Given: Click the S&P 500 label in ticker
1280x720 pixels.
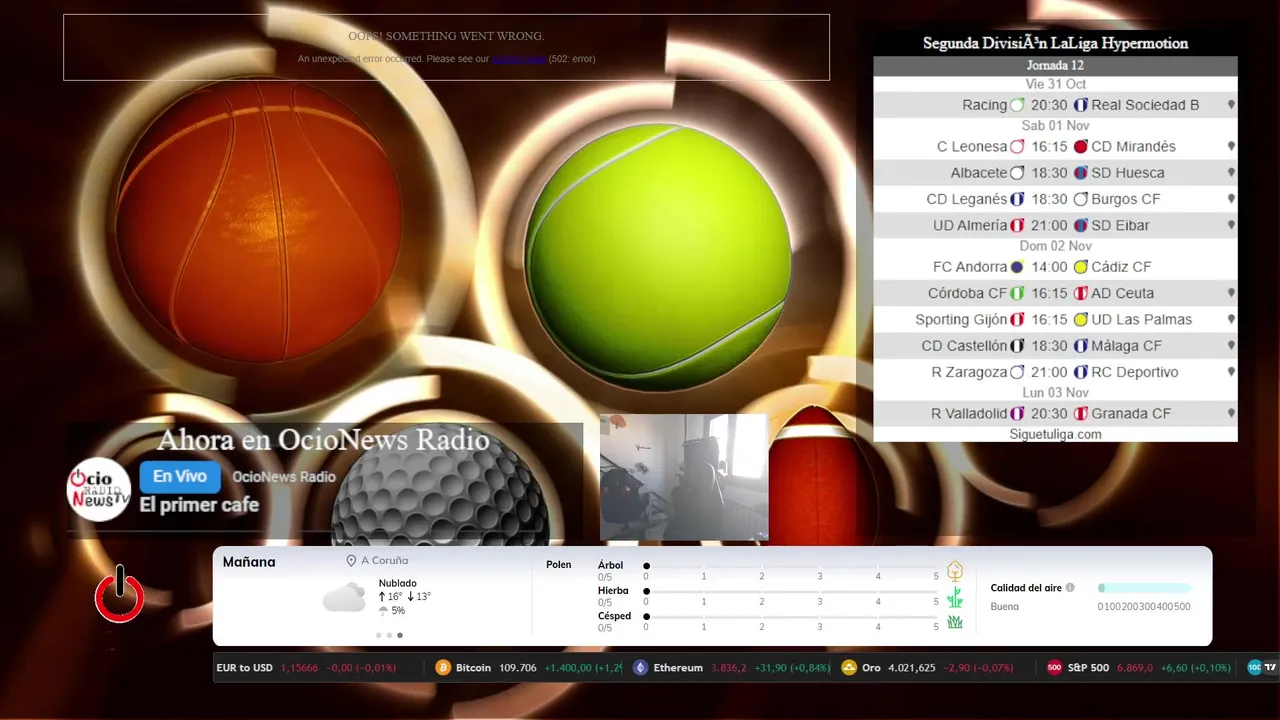Looking at the screenshot, I should (x=1088, y=668).
